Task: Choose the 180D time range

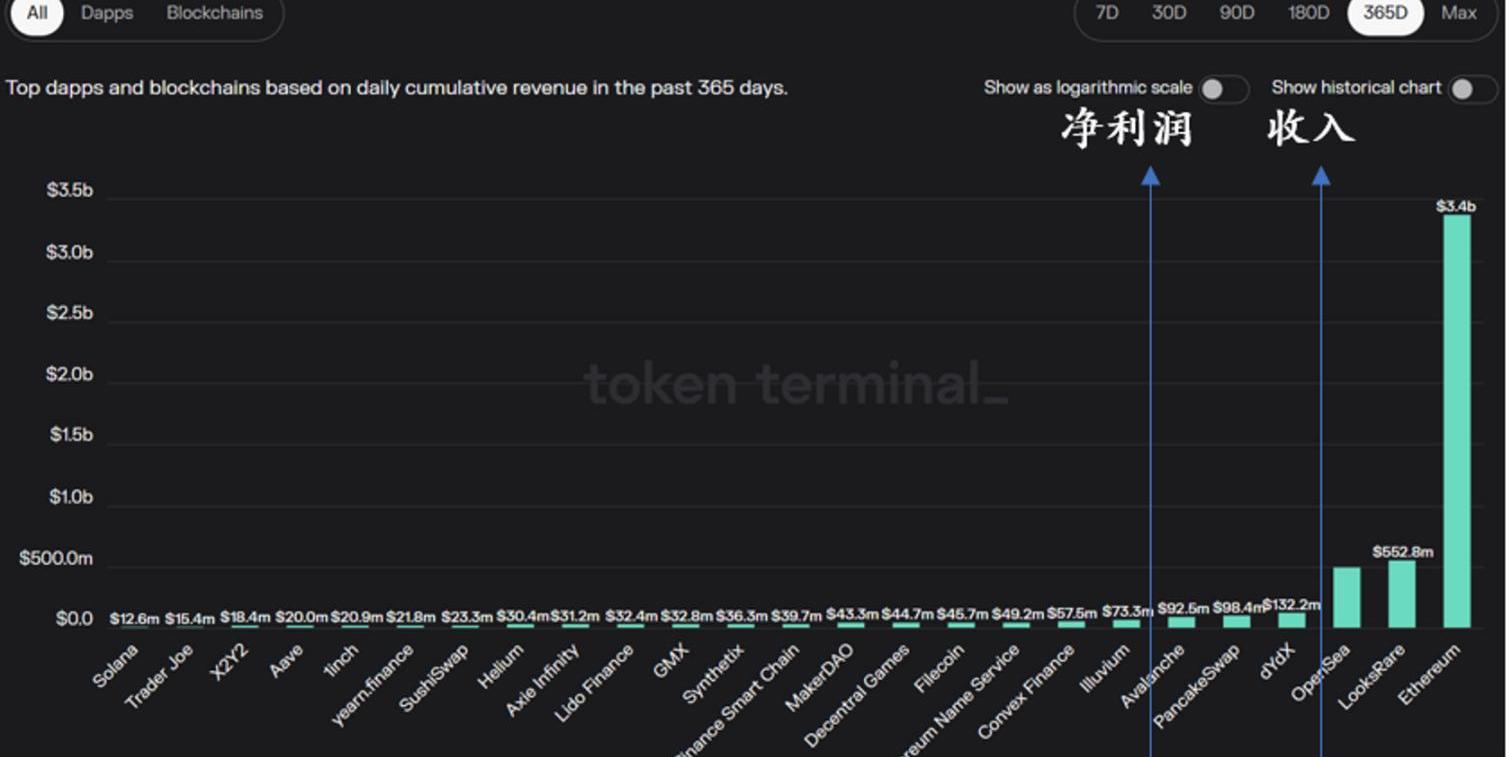Action: pos(1308,14)
